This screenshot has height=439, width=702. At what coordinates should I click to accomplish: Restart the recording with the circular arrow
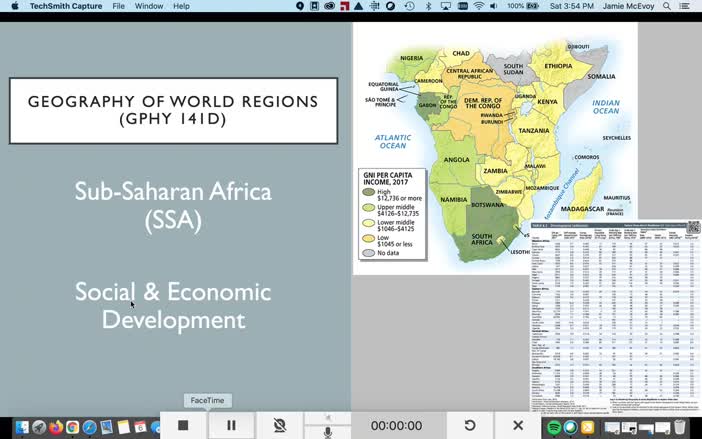tap(470, 426)
